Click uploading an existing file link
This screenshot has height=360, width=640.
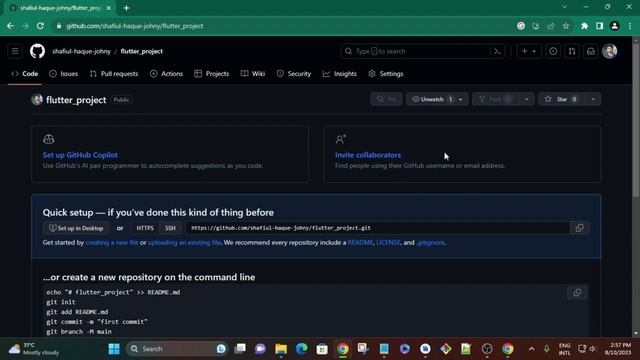(x=184, y=242)
